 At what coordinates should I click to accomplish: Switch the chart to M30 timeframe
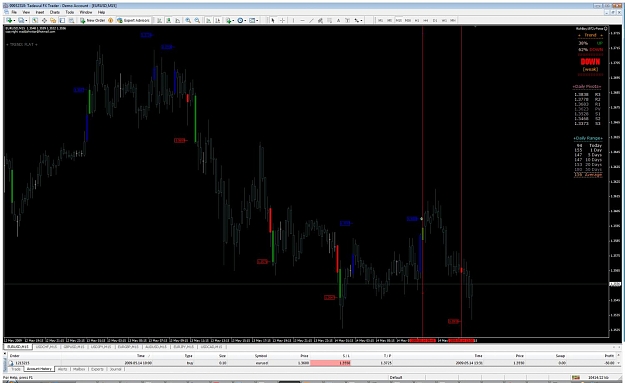coord(408,20)
